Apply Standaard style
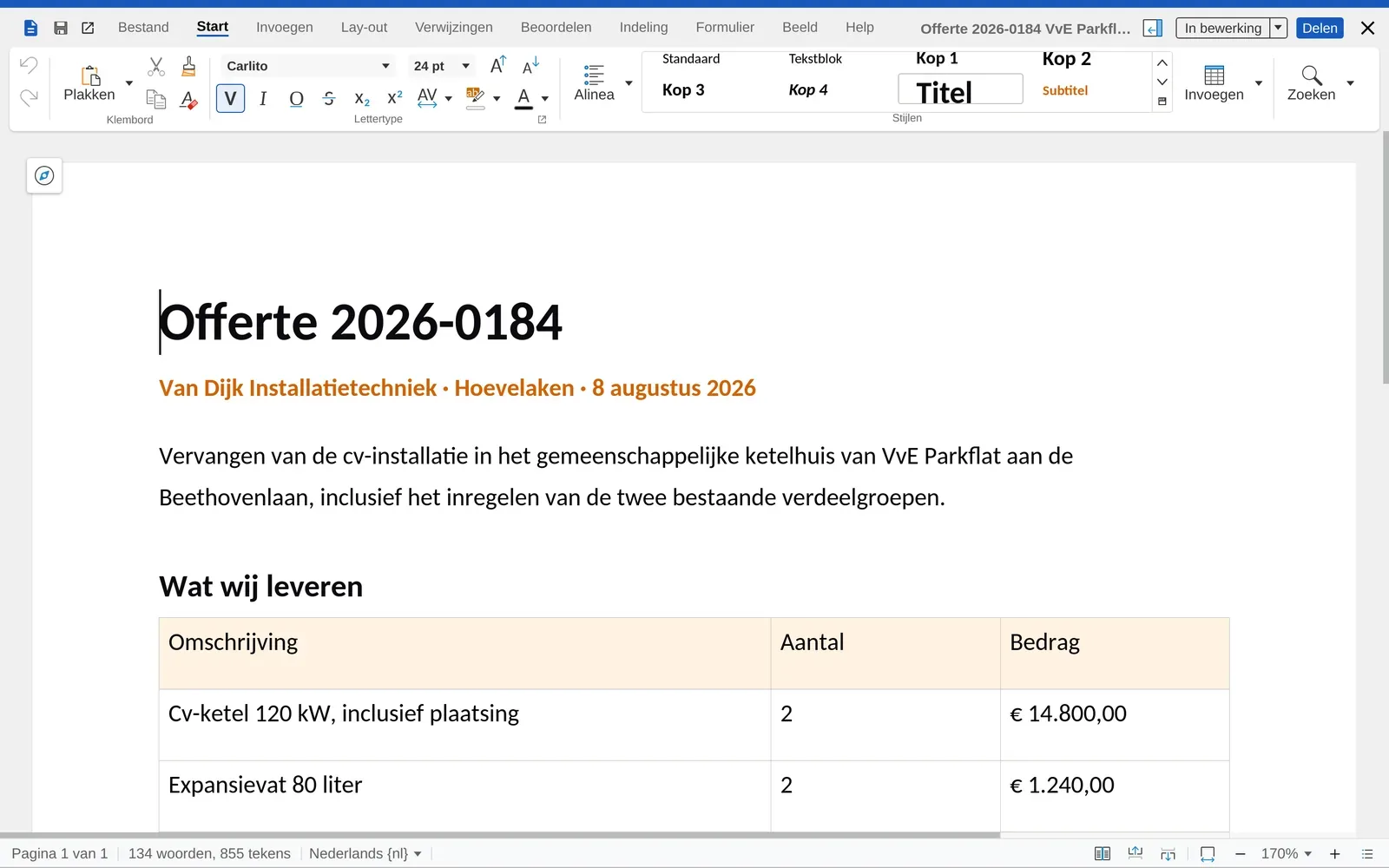1389x868 pixels. click(691, 59)
